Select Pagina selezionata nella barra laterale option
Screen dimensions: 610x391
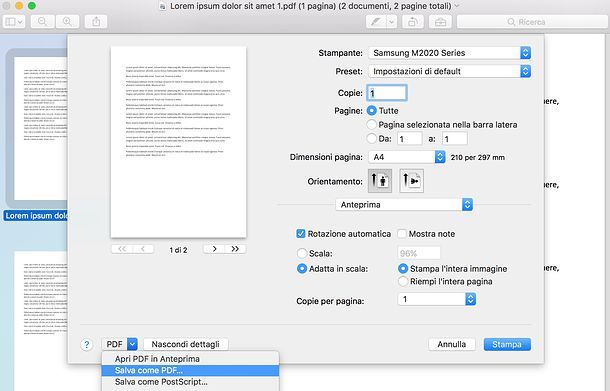(x=372, y=124)
